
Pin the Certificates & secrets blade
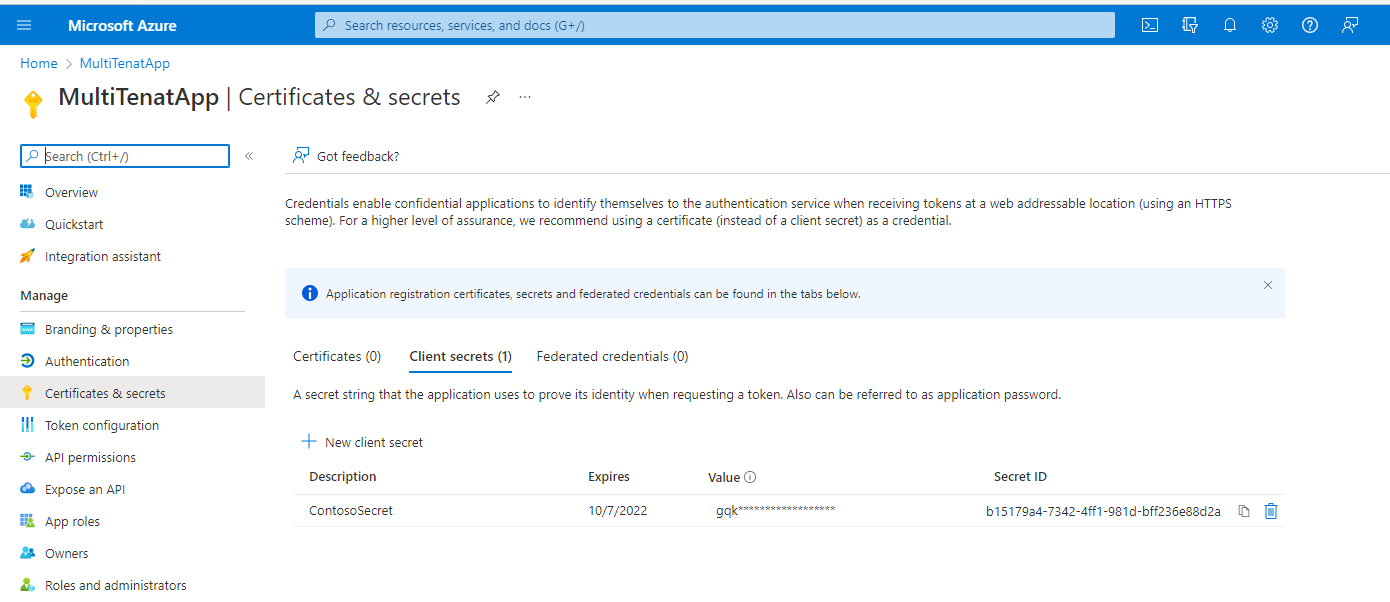[492, 97]
